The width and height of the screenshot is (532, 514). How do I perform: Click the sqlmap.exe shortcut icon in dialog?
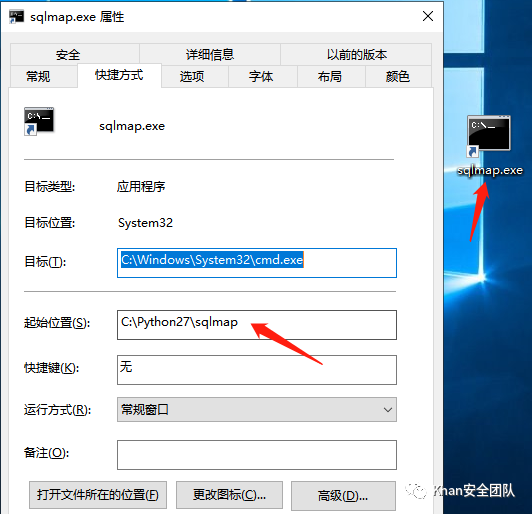tap(39, 121)
